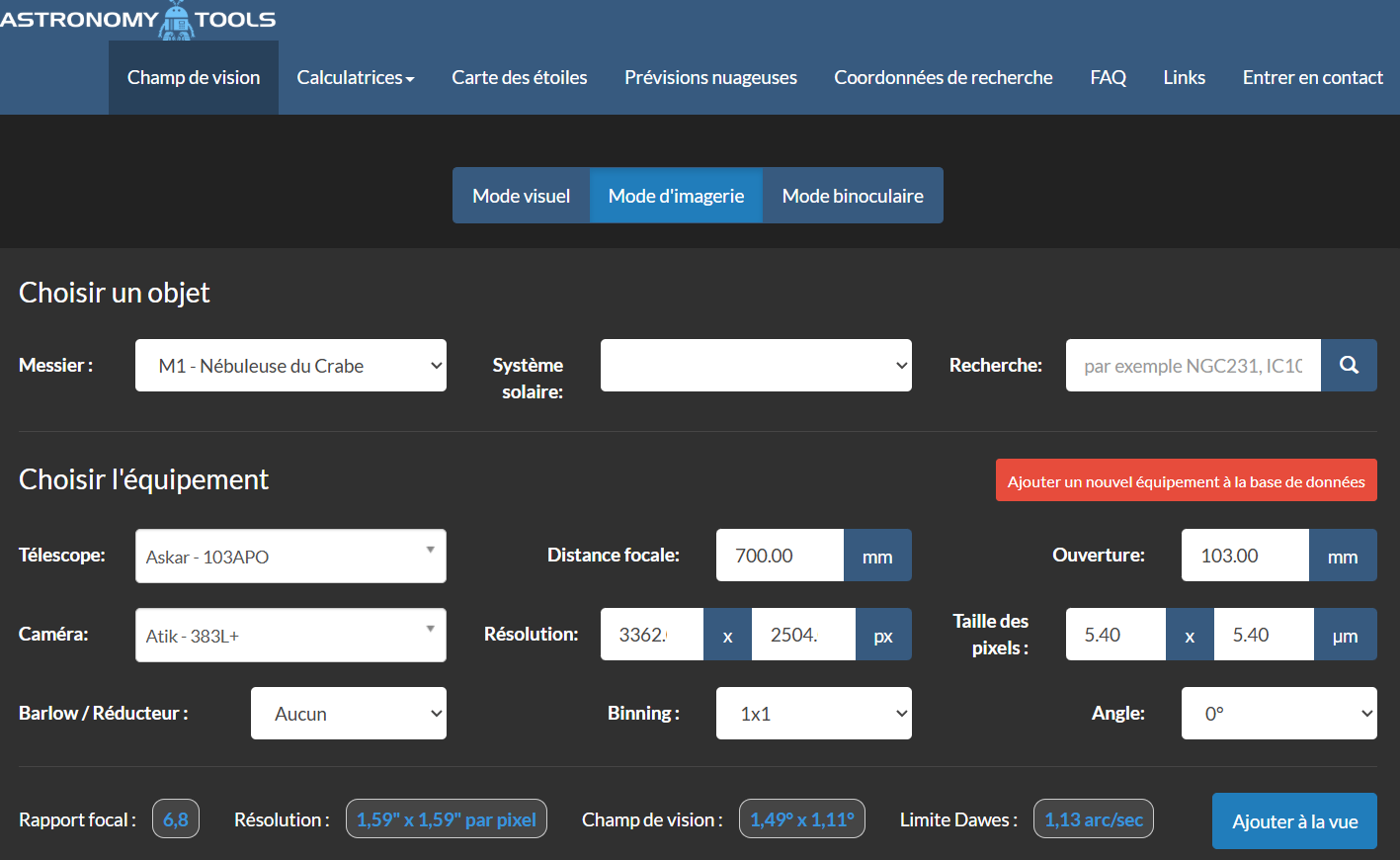1400x860 pixels.
Task: Click the µm unit label
Action: (1345, 635)
